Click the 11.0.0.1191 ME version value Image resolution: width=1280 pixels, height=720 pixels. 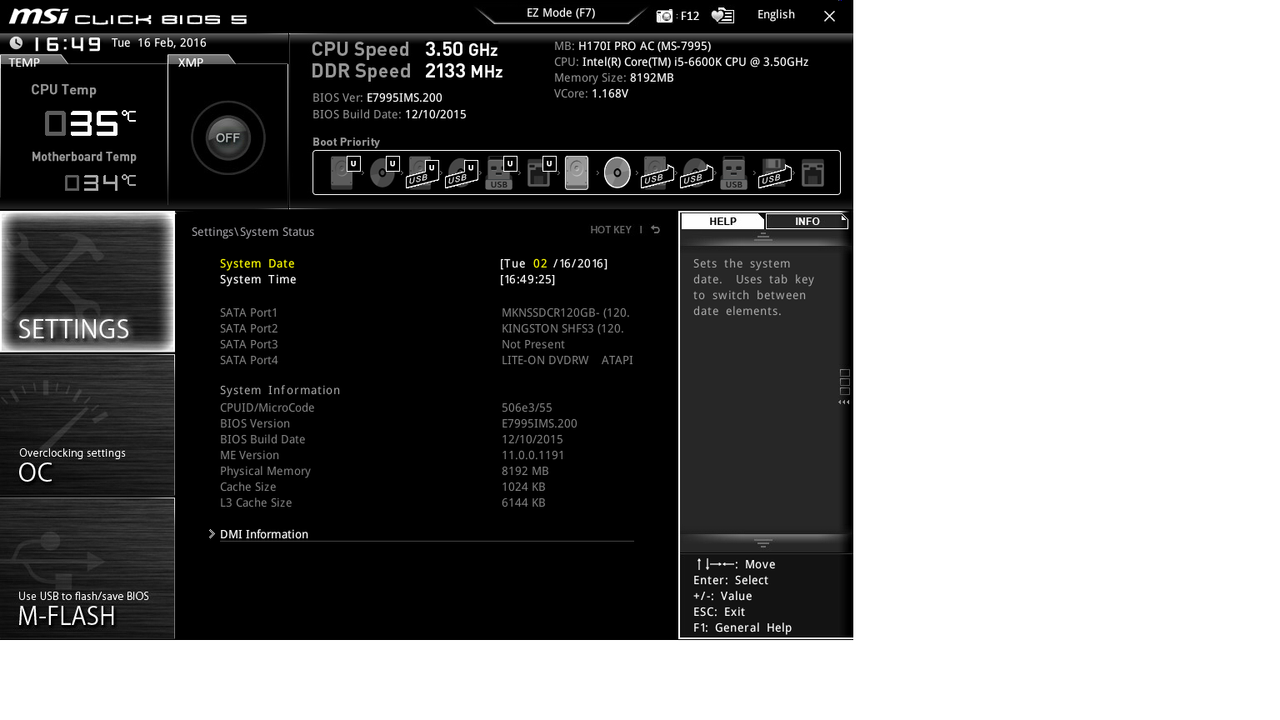pos(533,456)
